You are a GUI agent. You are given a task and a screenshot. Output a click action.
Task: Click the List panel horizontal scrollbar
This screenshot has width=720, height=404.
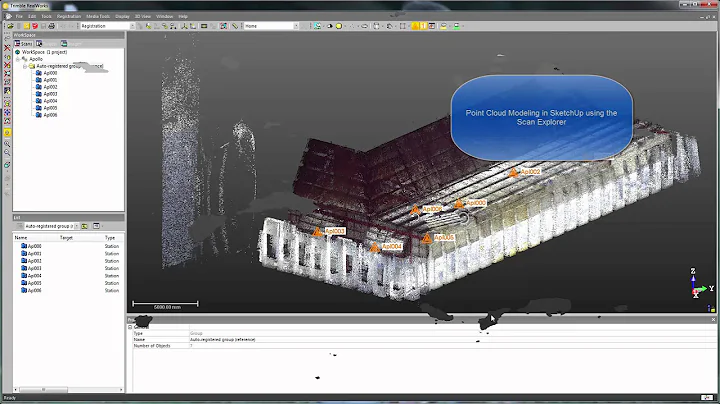(68, 390)
